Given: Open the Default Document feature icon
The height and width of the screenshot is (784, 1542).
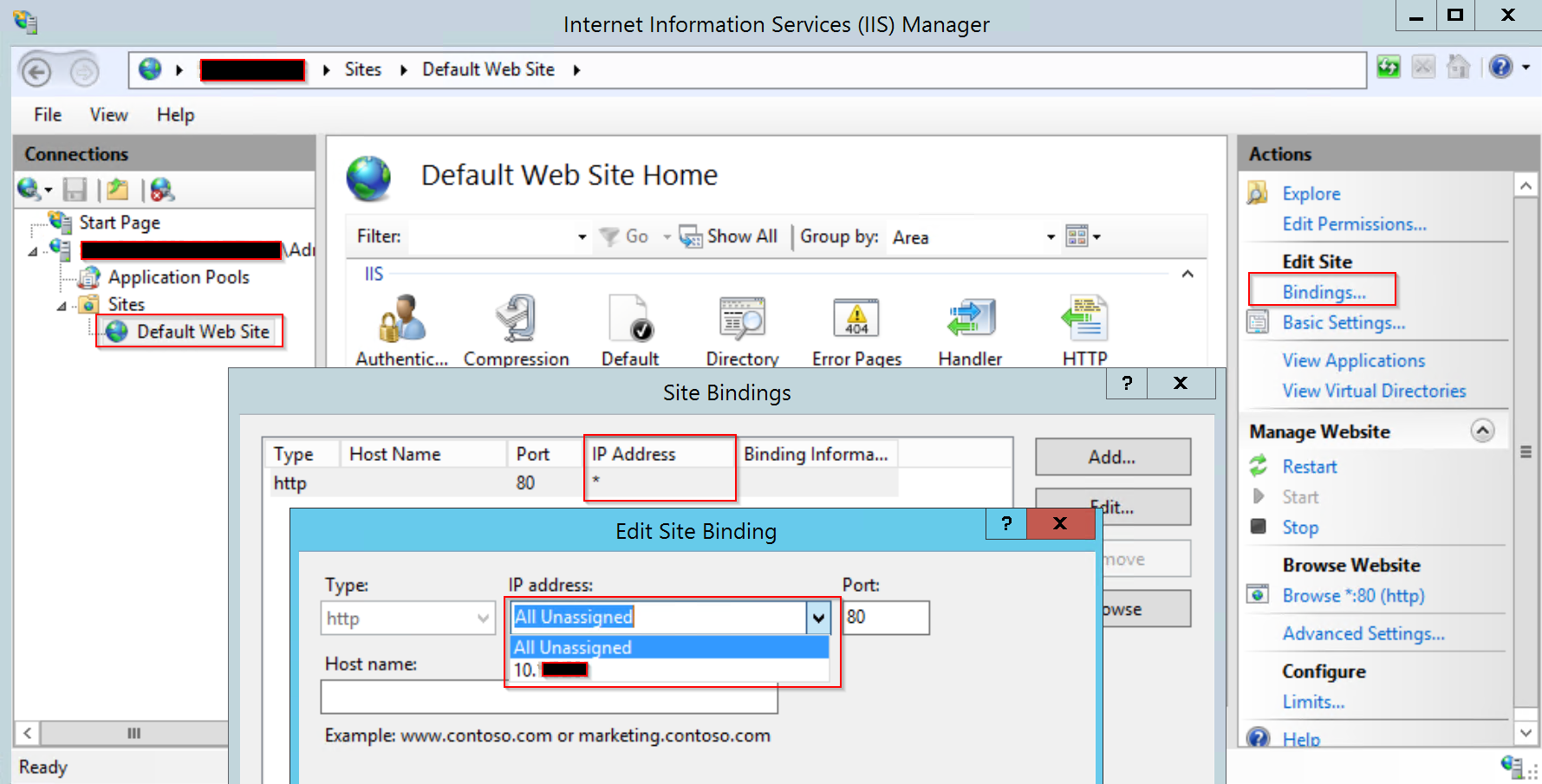Looking at the screenshot, I should pyautogui.click(x=630, y=318).
